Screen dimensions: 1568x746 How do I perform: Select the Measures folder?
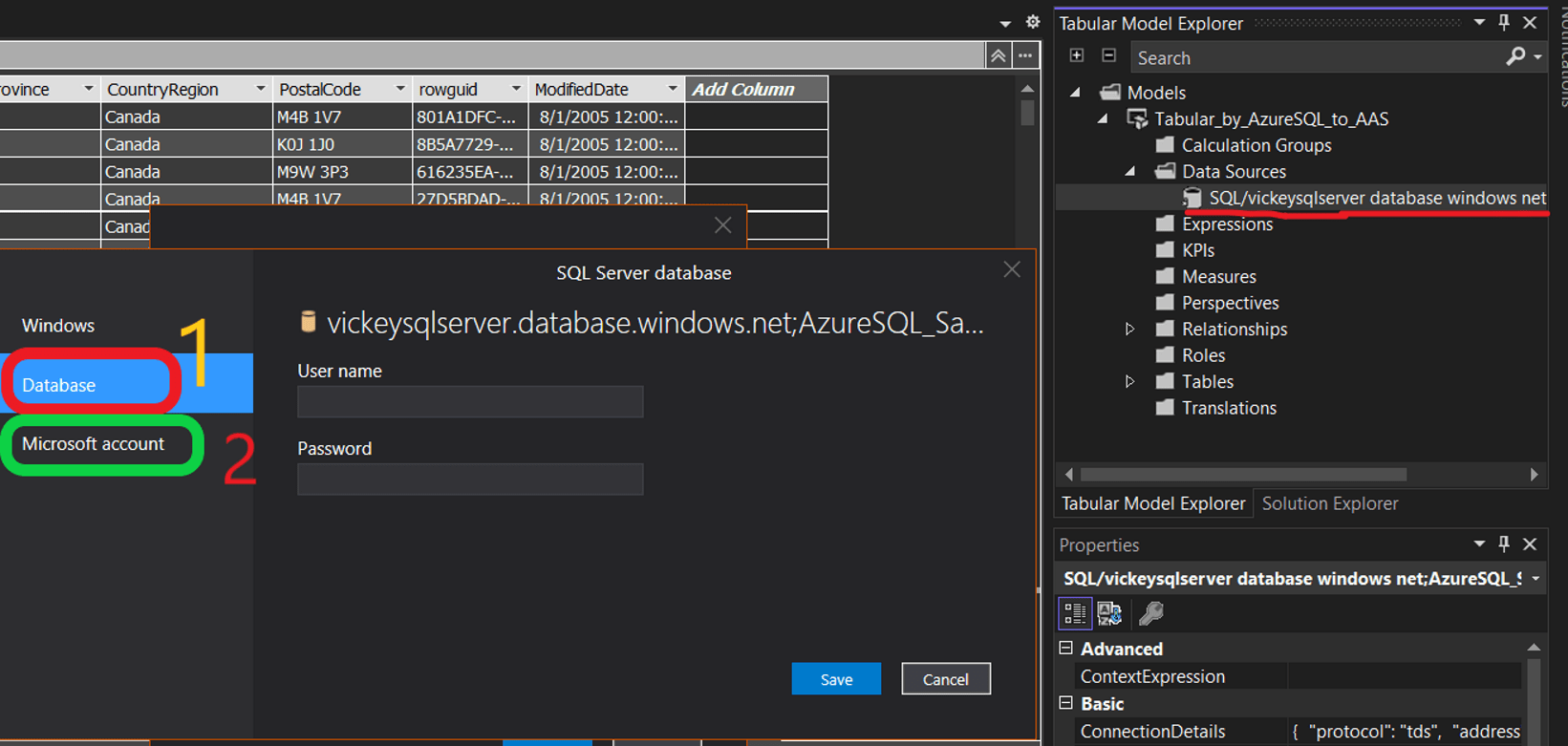click(x=1218, y=277)
